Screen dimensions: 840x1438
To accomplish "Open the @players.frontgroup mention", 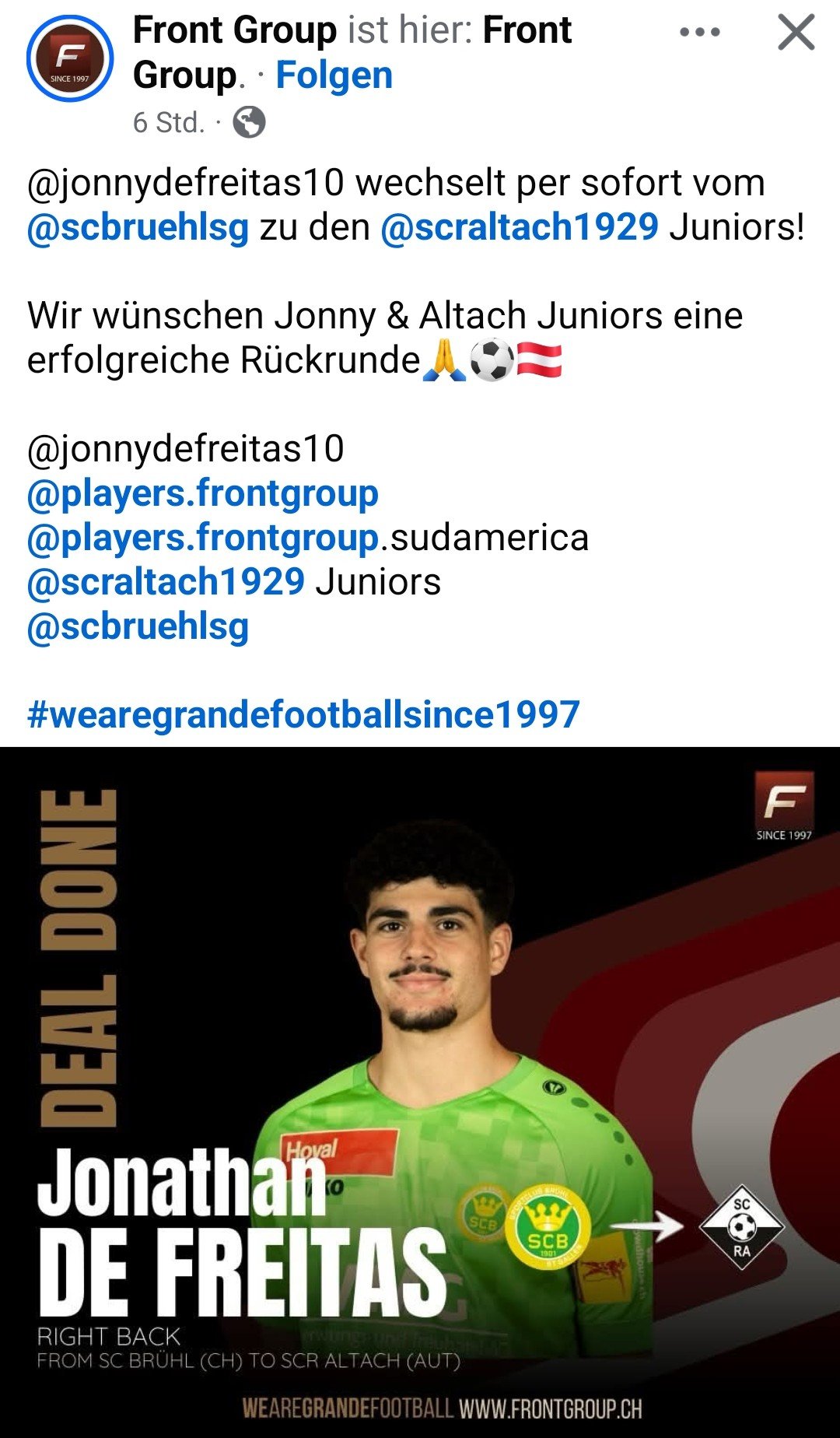I will (202, 493).
